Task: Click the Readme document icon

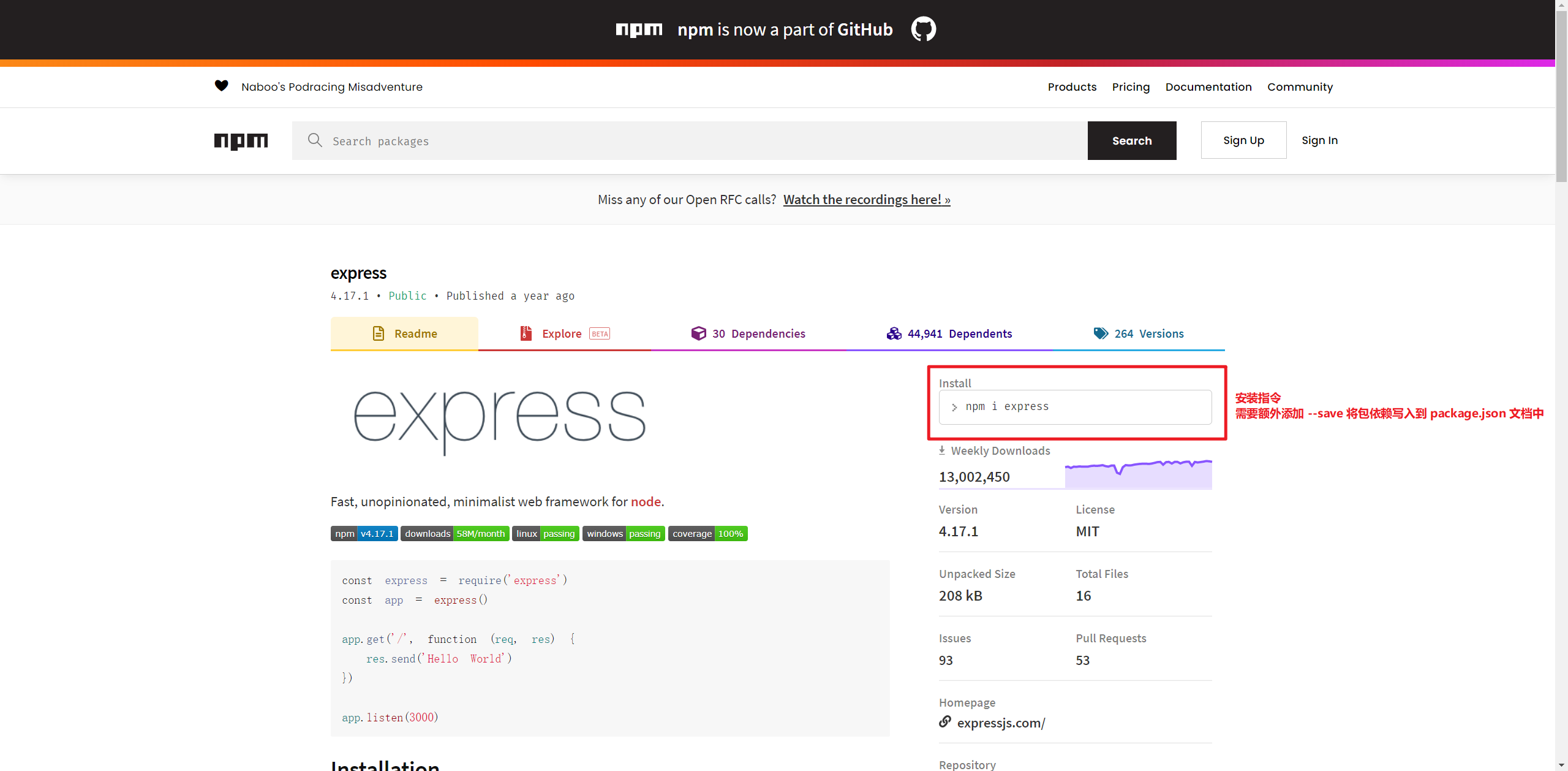Action: (x=379, y=333)
